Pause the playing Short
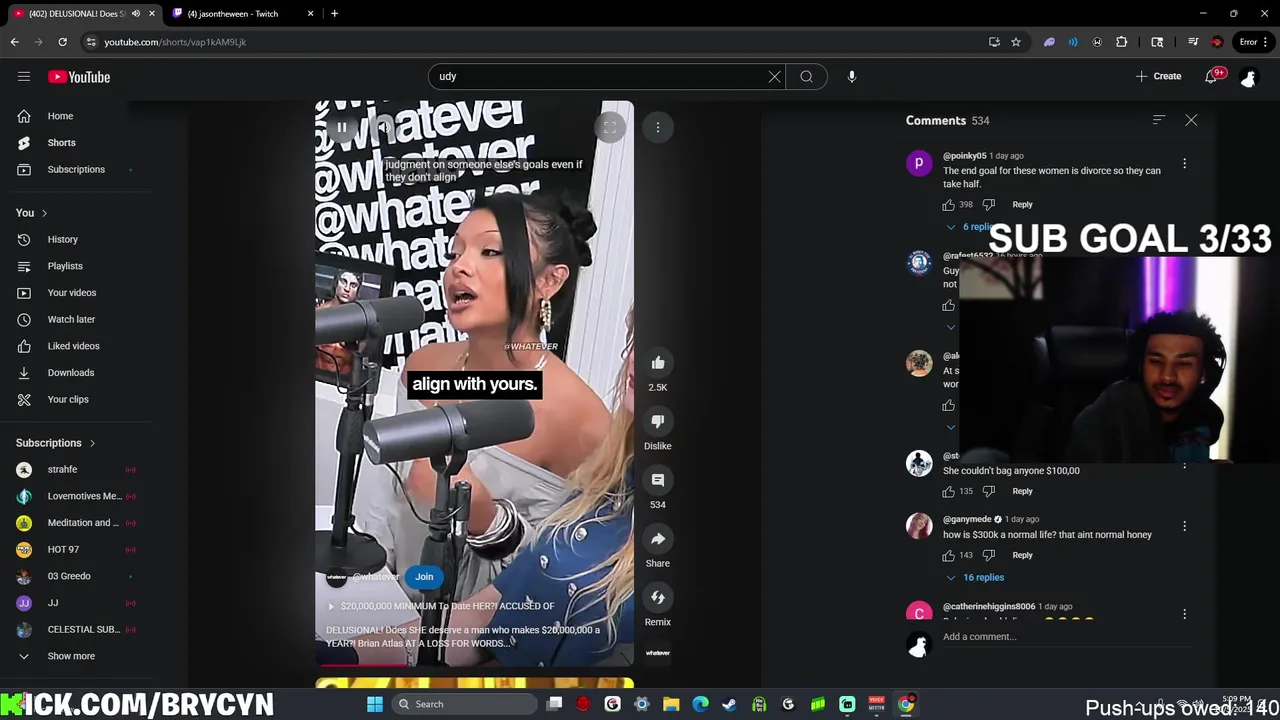This screenshot has width=1280, height=720. tap(342, 127)
